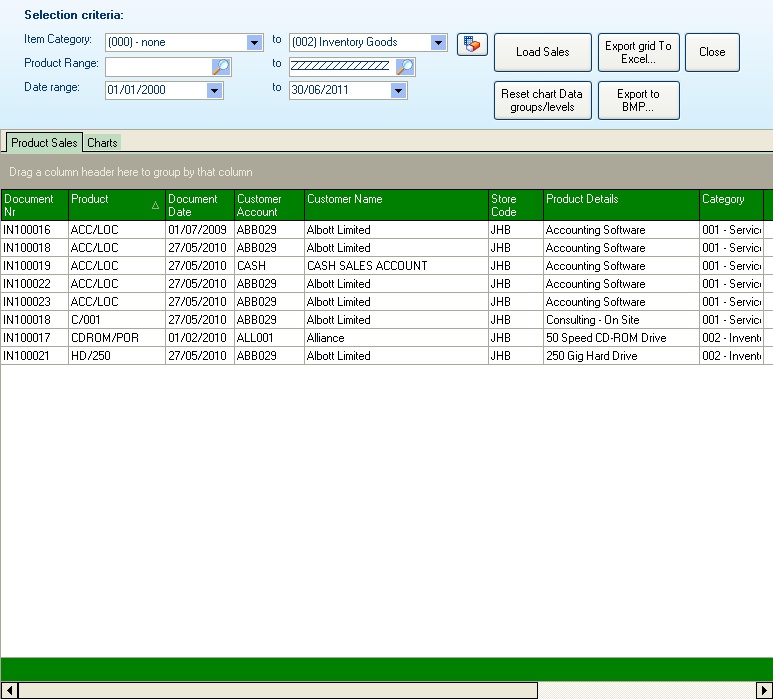Sort by Store Code column header

[516, 205]
